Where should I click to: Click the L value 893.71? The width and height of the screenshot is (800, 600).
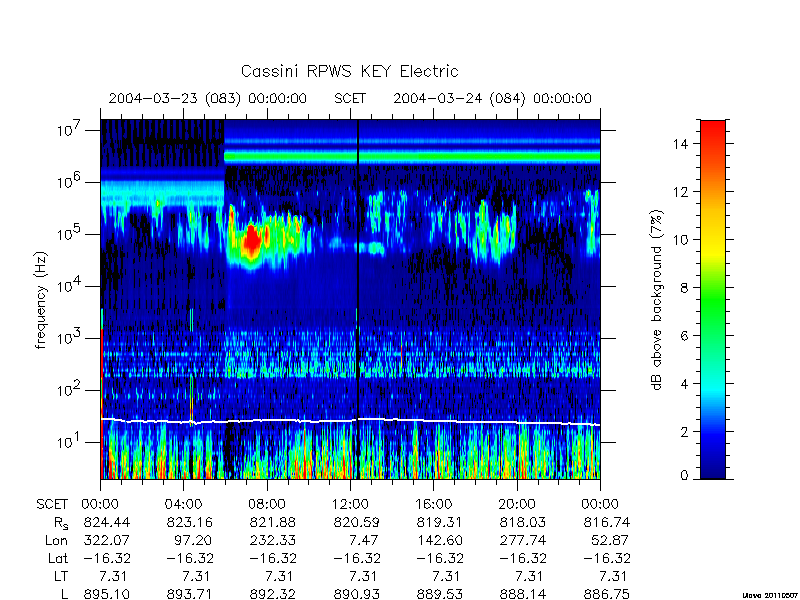(x=190, y=594)
